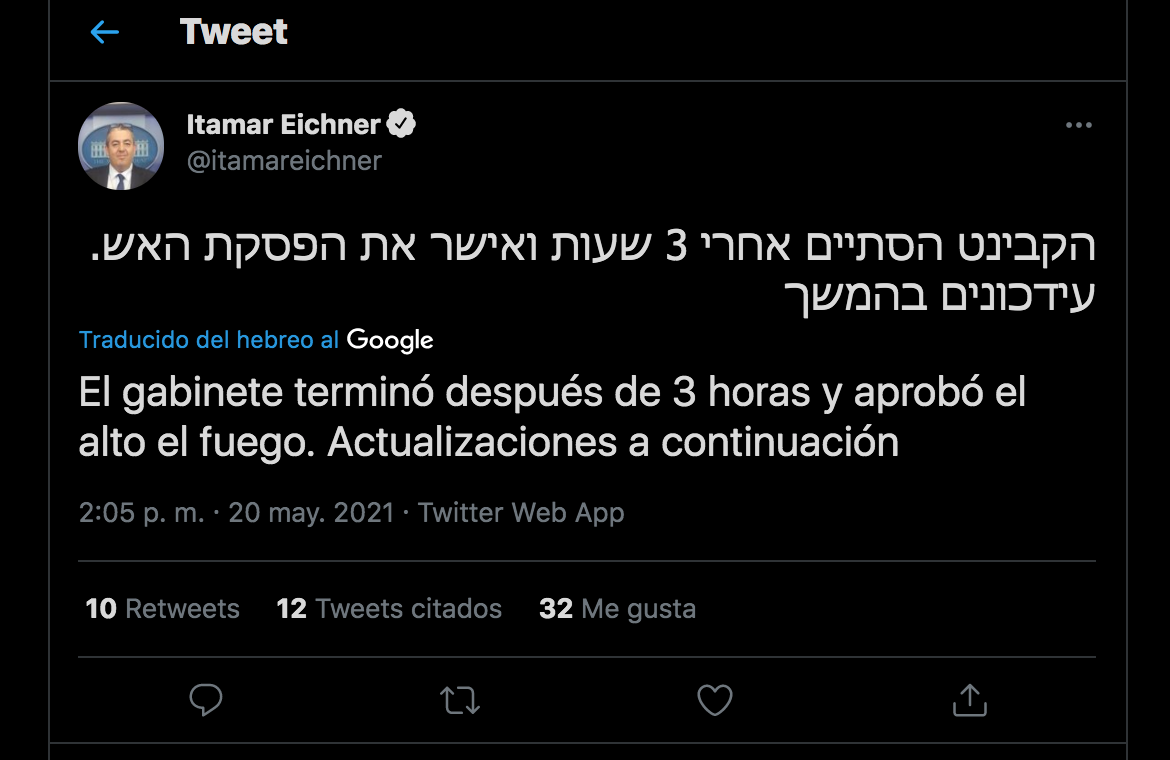The width and height of the screenshot is (1170, 760).
Task: Open Itamar Eichner's profile picture
Action: 121,146
